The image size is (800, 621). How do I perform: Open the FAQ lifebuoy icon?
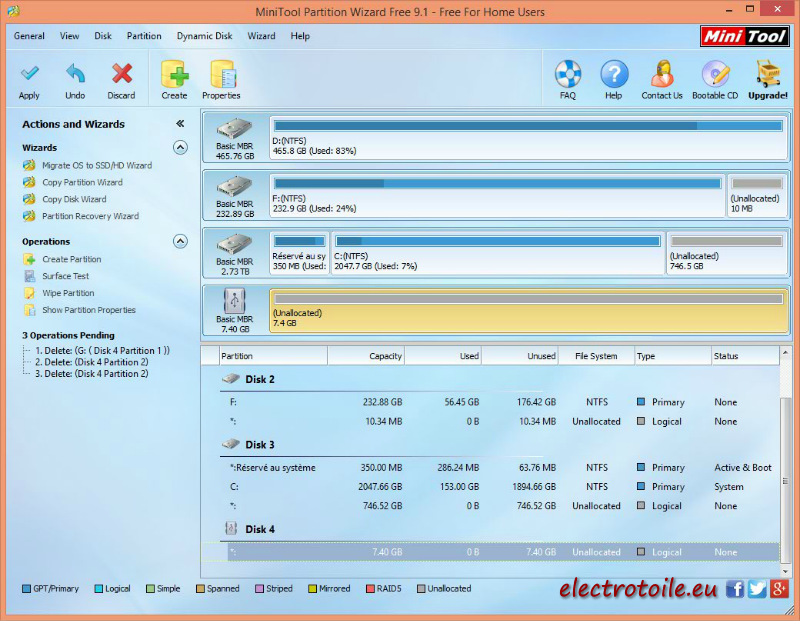click(x=568, y=80)
